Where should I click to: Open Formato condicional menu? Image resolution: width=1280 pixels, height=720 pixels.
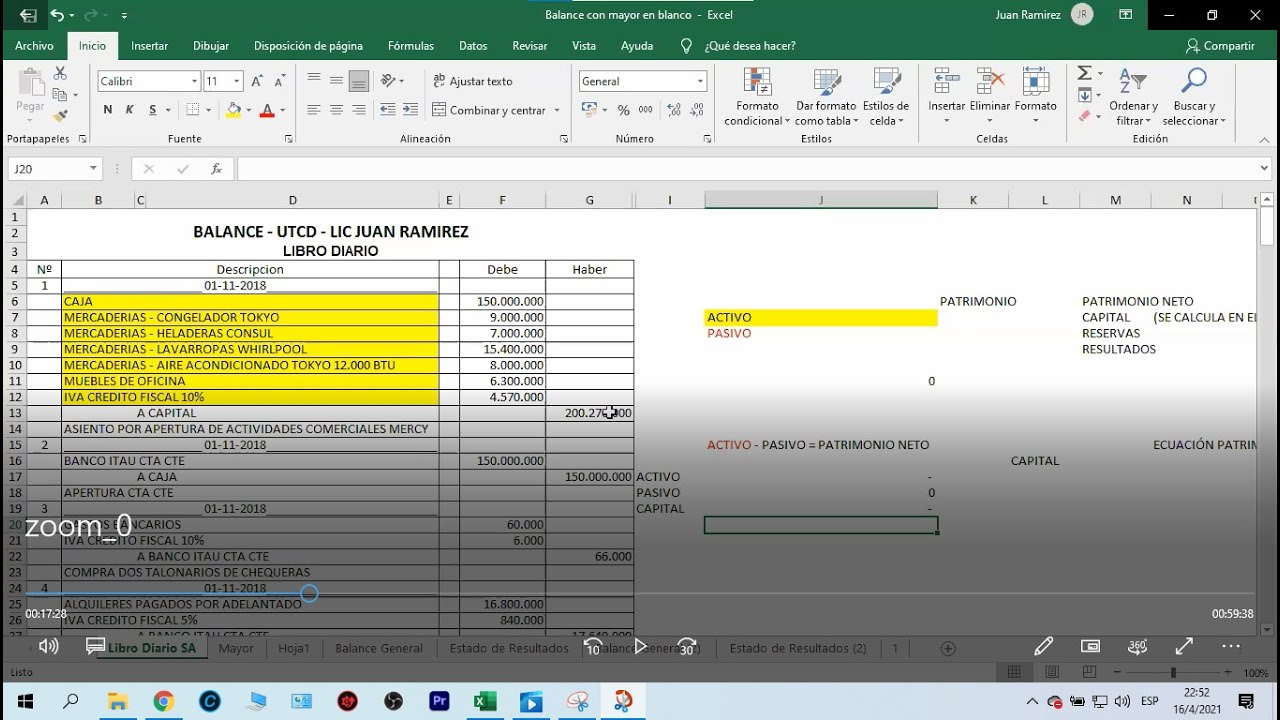click(x=757, y=98)
